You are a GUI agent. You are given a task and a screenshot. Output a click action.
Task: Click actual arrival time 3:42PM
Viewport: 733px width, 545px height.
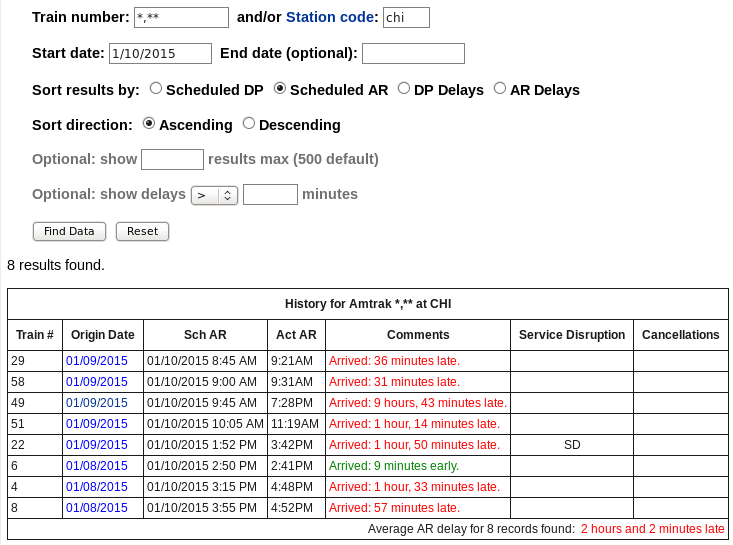point(292,445)
